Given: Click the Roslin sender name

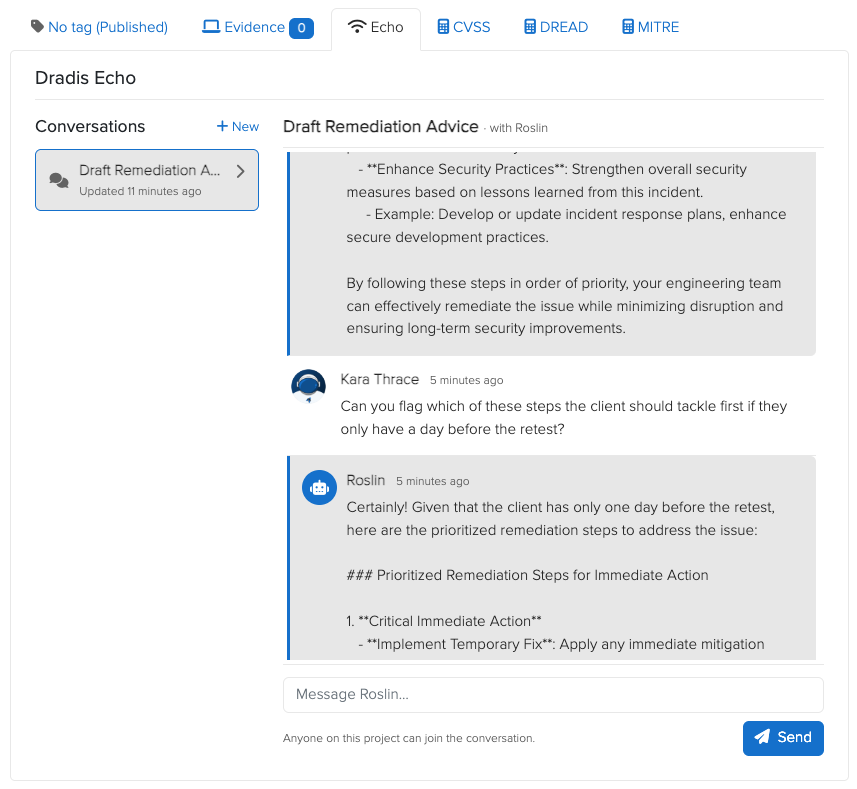Looking at the screenshot, I should point(366,480).
